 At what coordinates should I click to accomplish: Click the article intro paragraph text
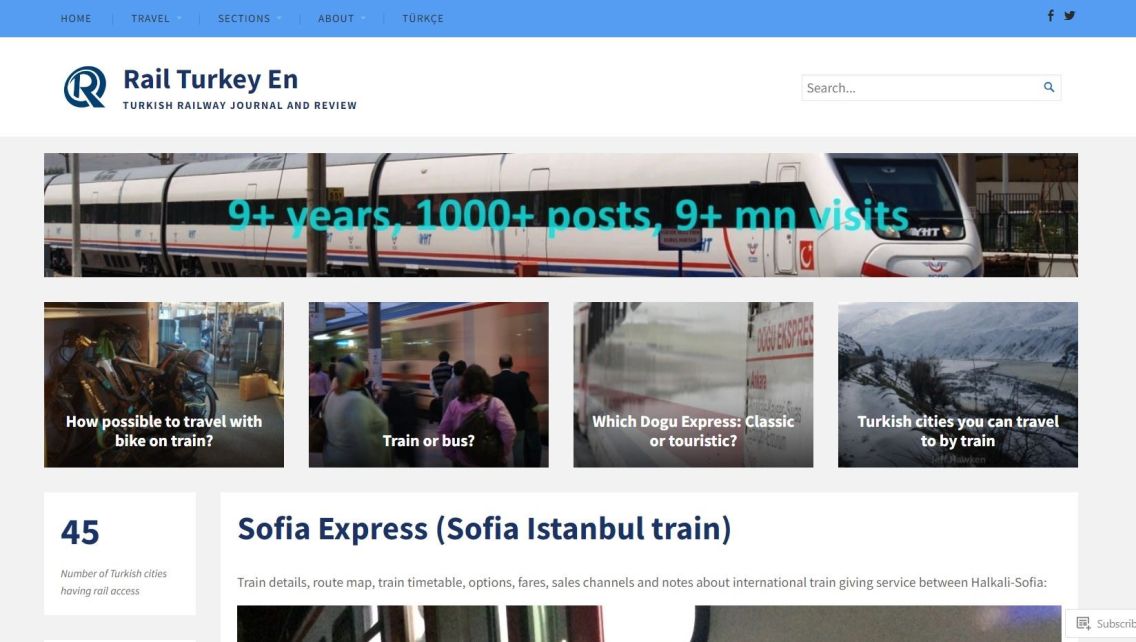[x=642, y=582]
